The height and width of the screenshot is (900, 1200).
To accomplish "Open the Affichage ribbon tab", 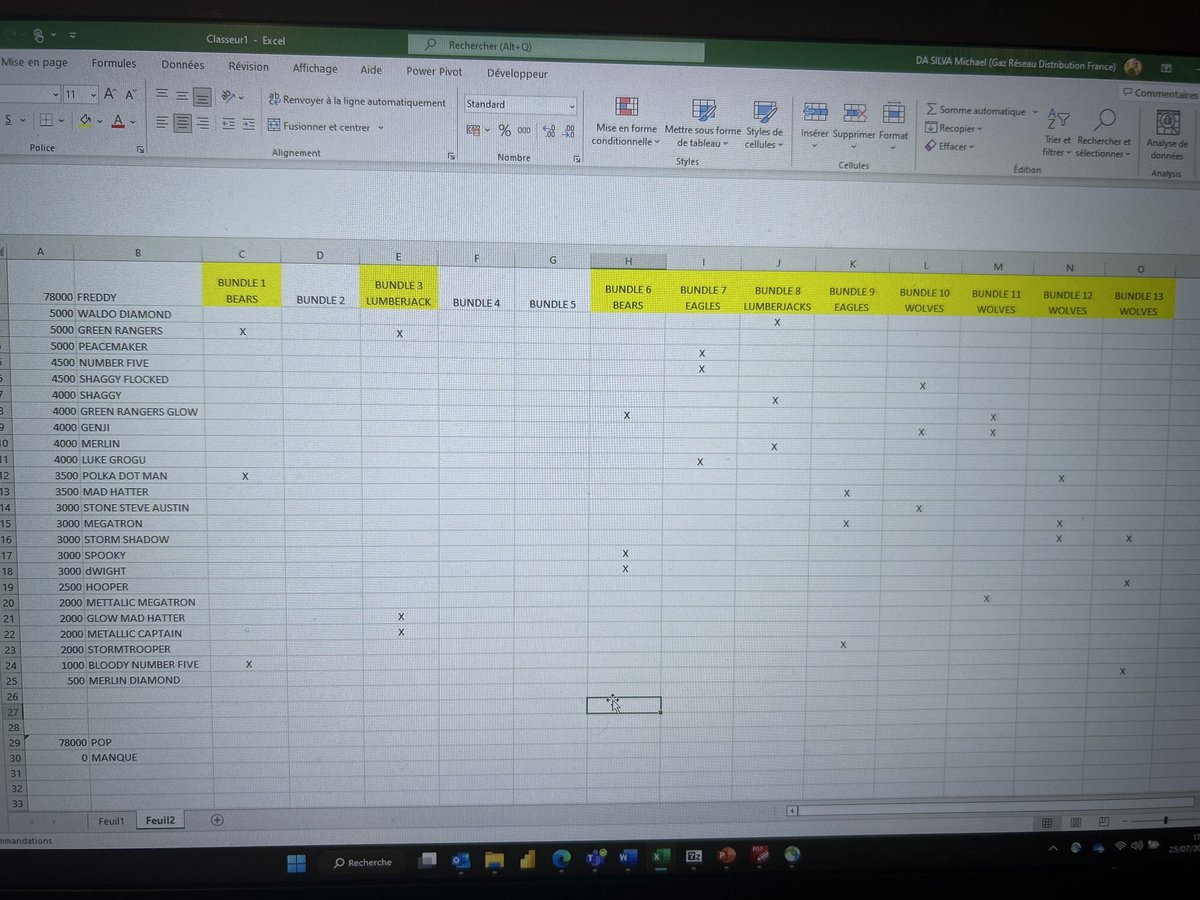I will (315, 68).
